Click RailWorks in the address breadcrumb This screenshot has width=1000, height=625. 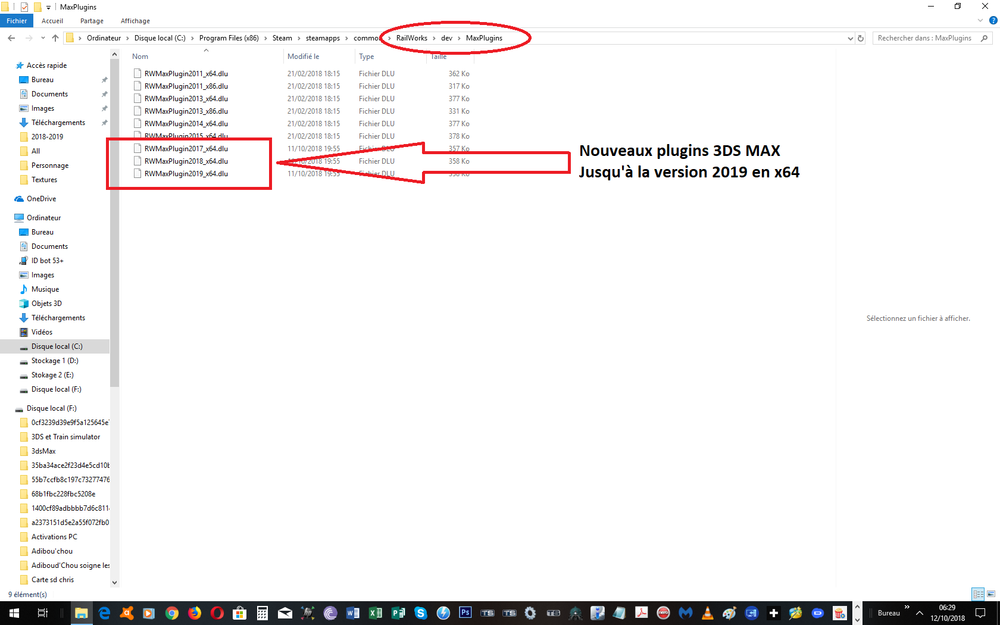[411, 38]
